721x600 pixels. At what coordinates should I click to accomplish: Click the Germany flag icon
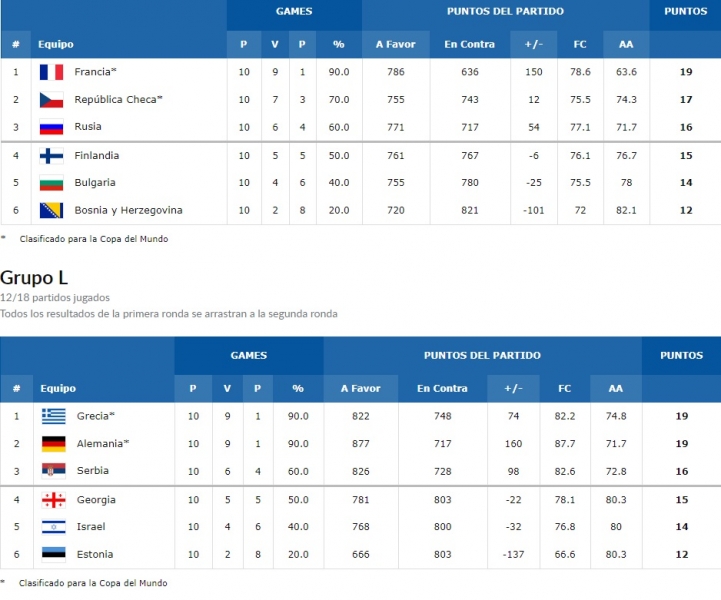(x=54, y=444)
